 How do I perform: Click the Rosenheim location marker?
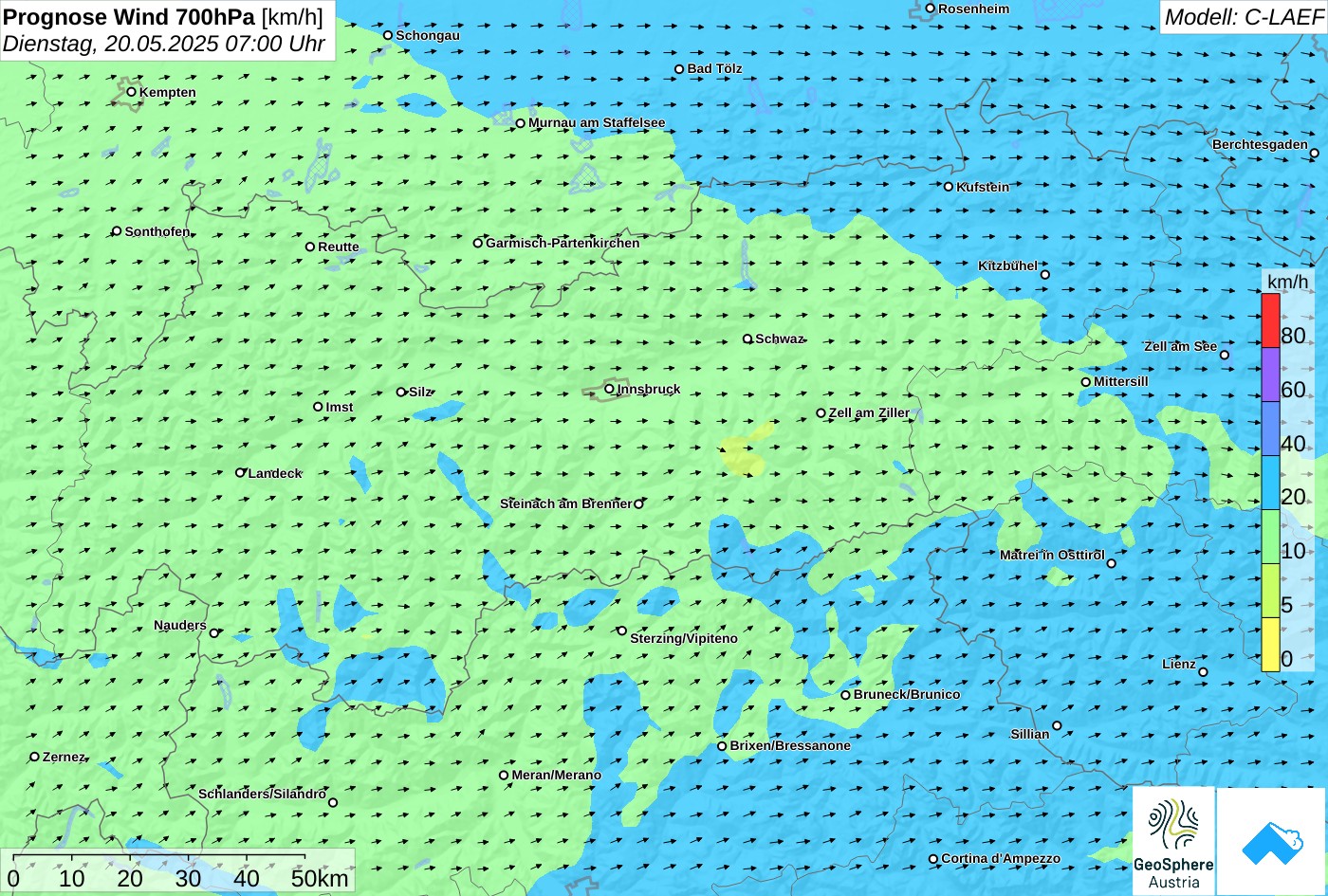(931, 9)
